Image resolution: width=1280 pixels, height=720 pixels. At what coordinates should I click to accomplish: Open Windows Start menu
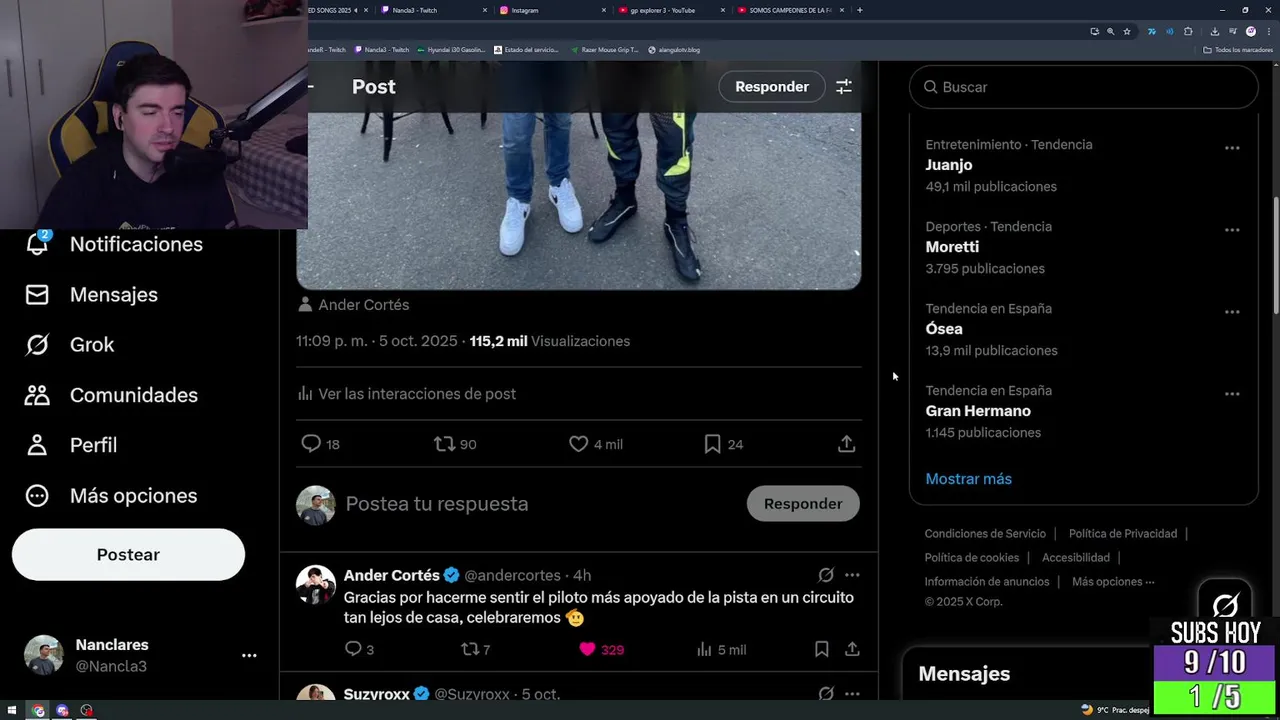(x=12, y=711)
